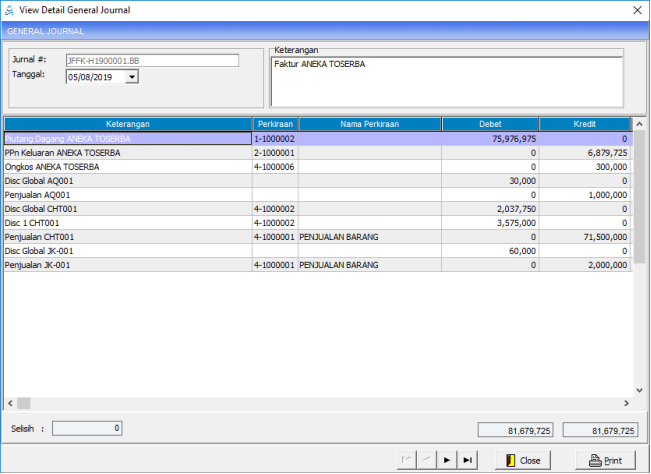Click the Perkiraan column header

click(274, 124)
